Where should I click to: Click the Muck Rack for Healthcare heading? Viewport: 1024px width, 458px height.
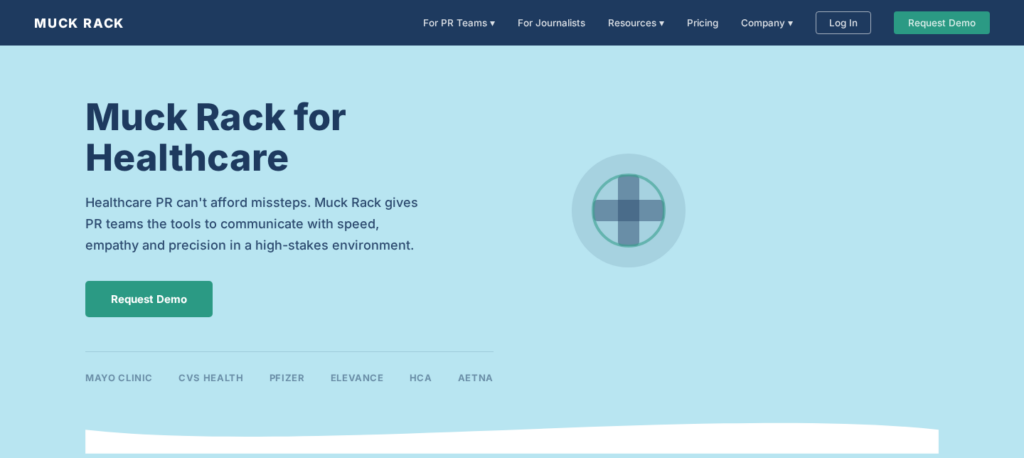pyautogui.click(x=215, y=137)
